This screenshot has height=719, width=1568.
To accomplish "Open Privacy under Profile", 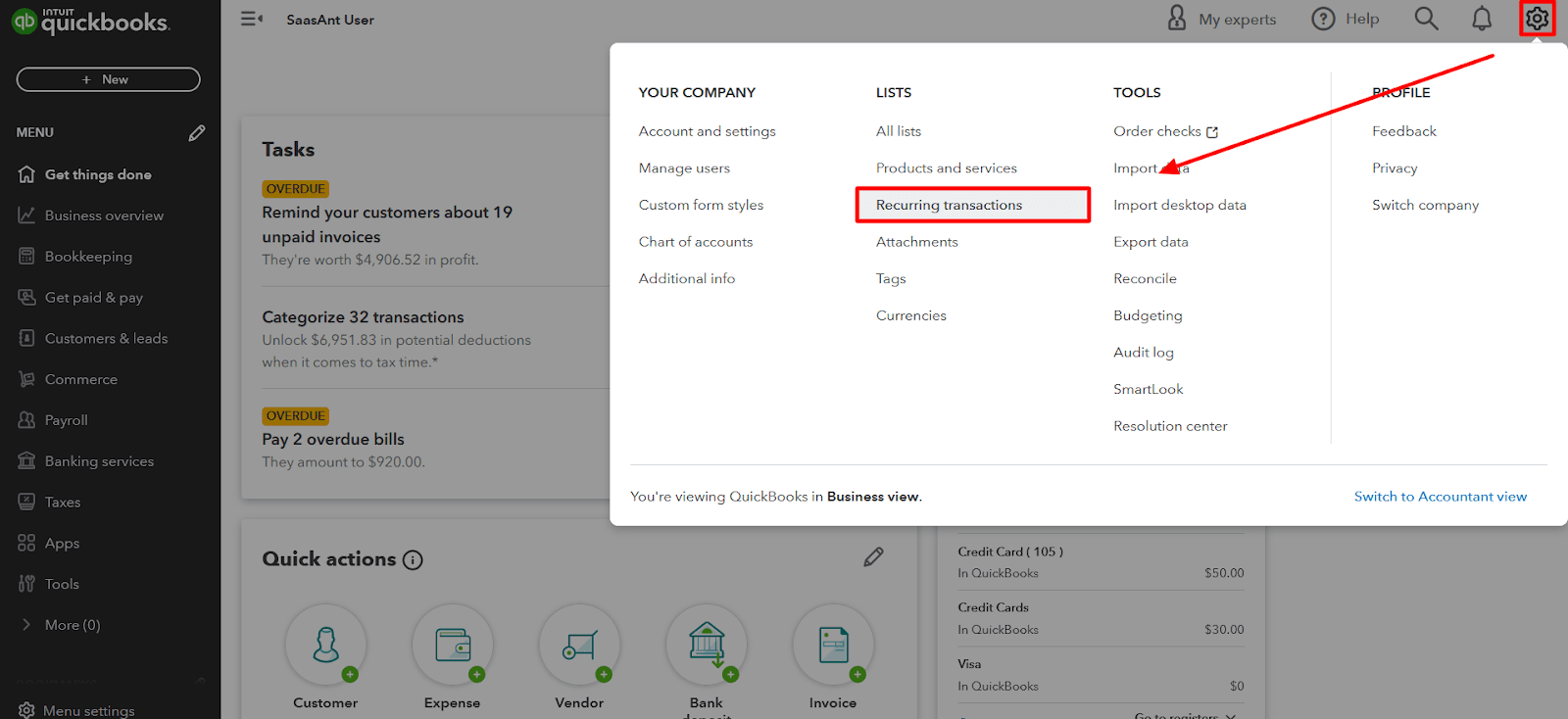I will [x=1395, y=168].
